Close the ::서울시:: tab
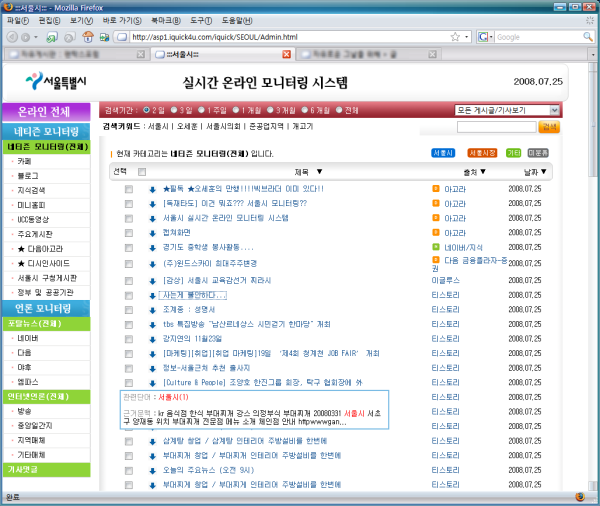Image resolution: width=600 pixels, height=506 pixels. 286,54
